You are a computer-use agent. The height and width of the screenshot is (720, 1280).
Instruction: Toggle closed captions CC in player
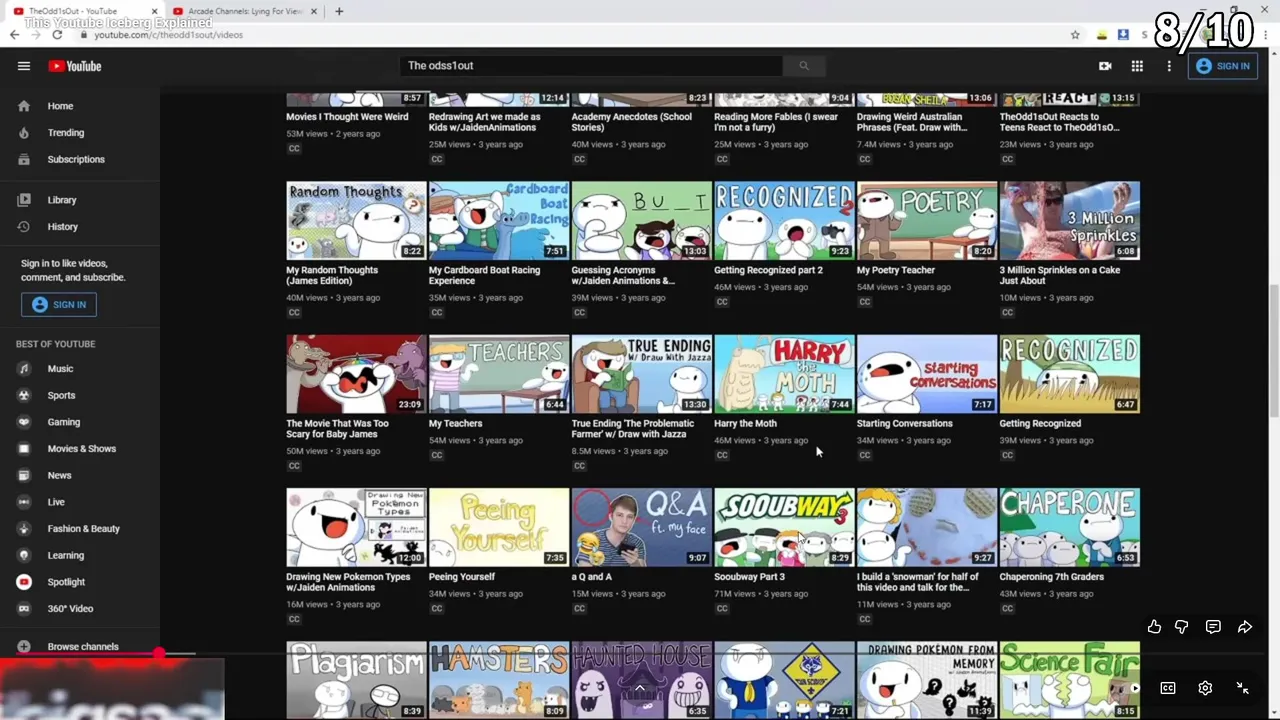[x=1168, y=688]
